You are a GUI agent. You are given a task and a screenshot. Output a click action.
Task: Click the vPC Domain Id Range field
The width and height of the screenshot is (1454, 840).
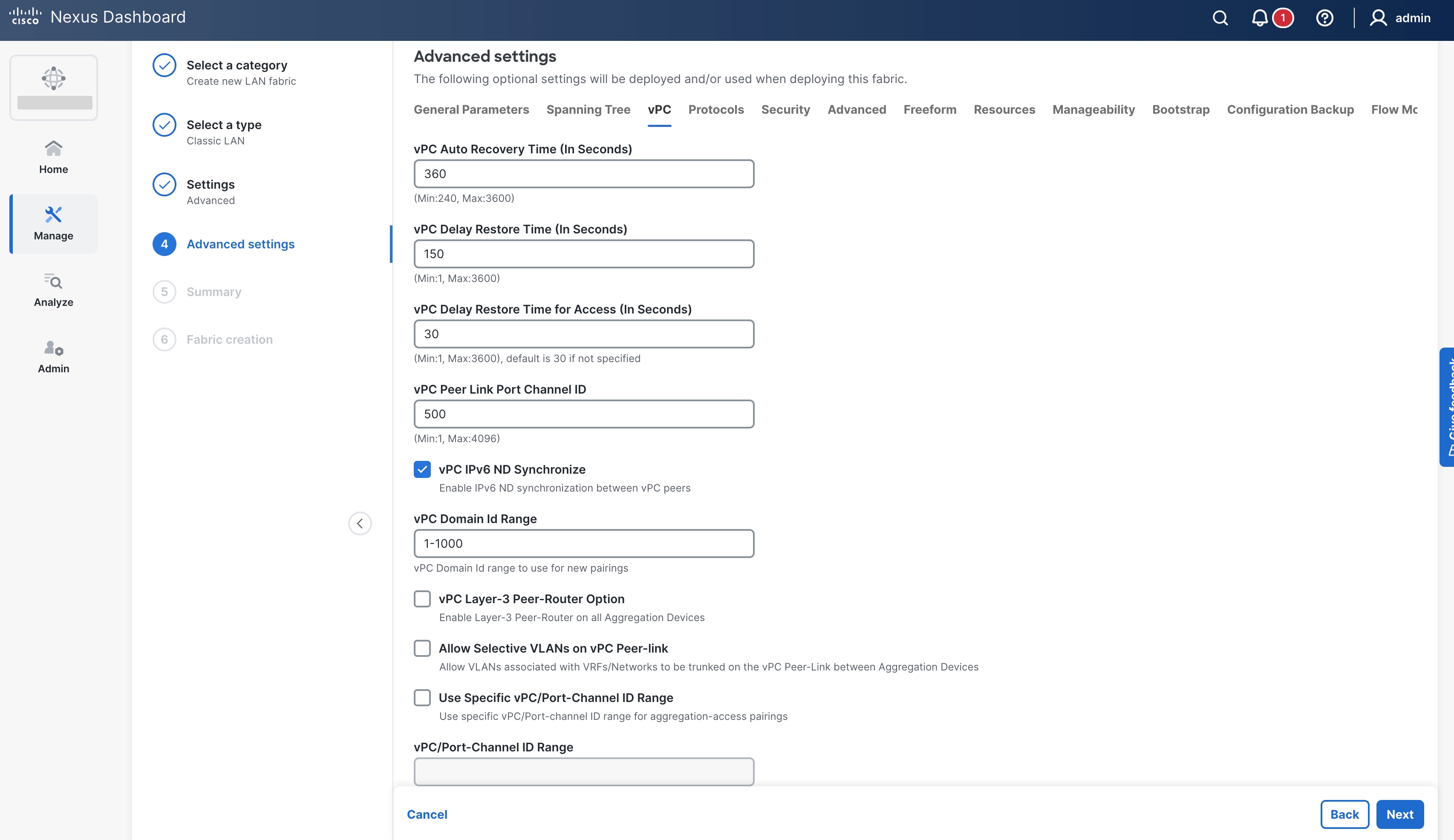pos(583,543)
